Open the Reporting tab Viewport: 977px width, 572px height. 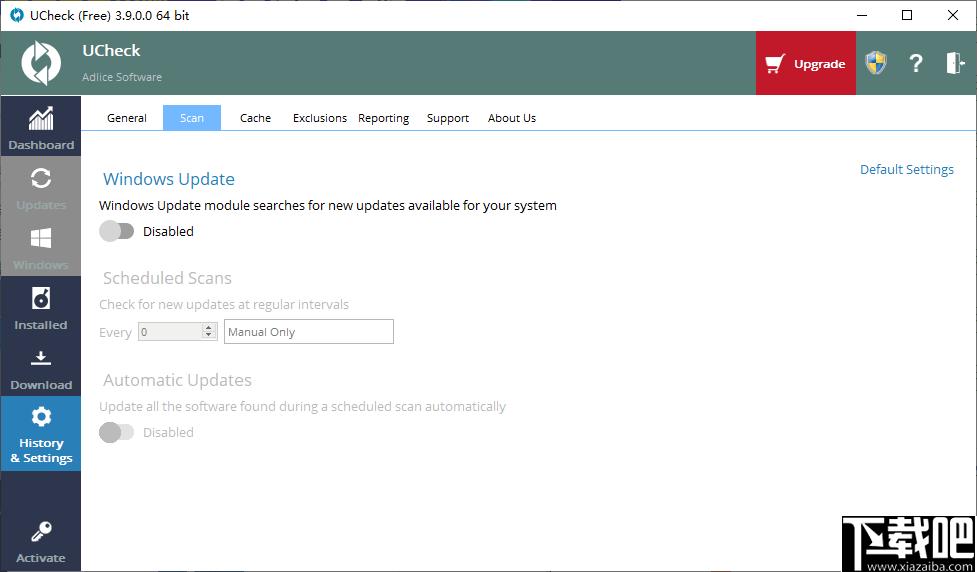coord(383,118)
